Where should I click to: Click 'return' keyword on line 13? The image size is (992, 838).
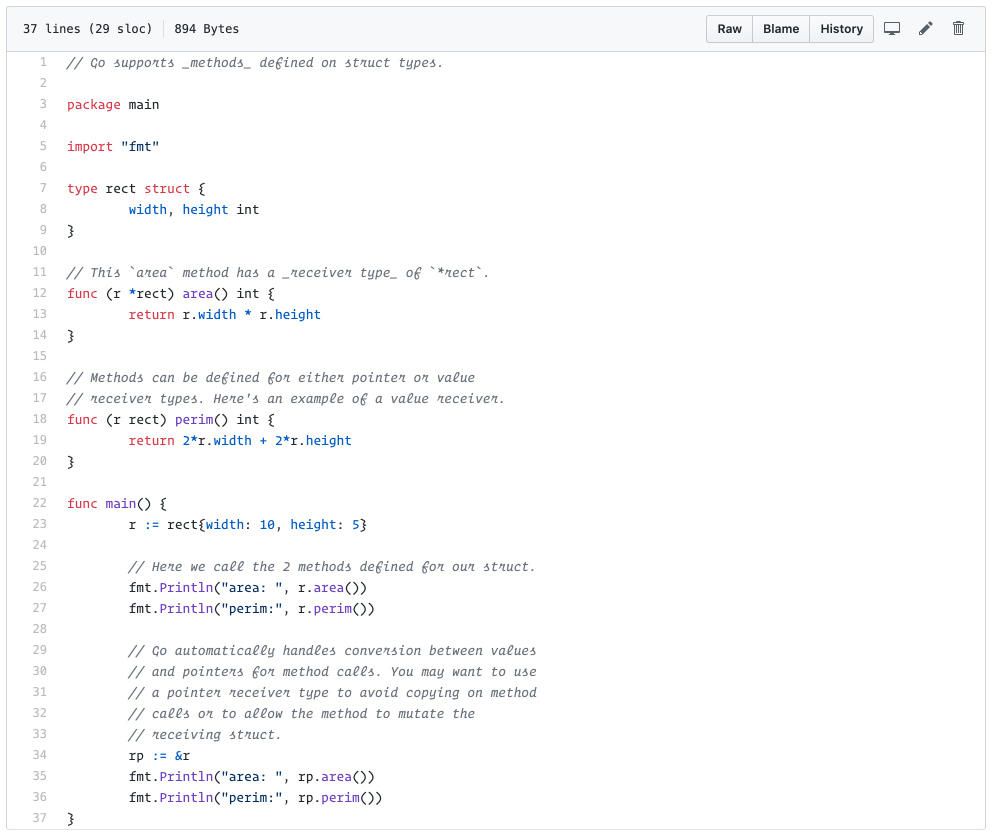151,314
